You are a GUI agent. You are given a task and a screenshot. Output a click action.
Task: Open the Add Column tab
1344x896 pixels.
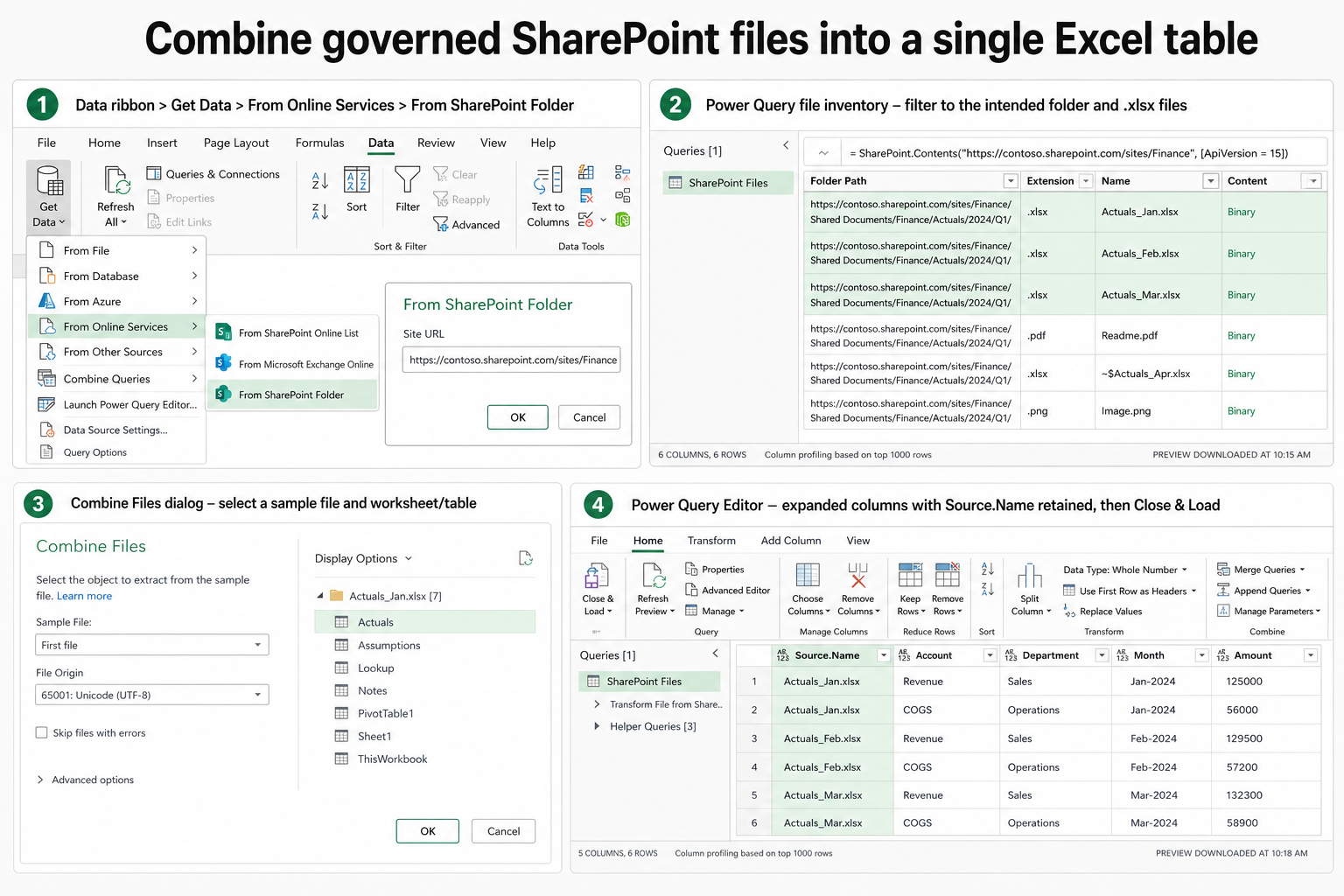pyautogui.click(x=791, y=541)
